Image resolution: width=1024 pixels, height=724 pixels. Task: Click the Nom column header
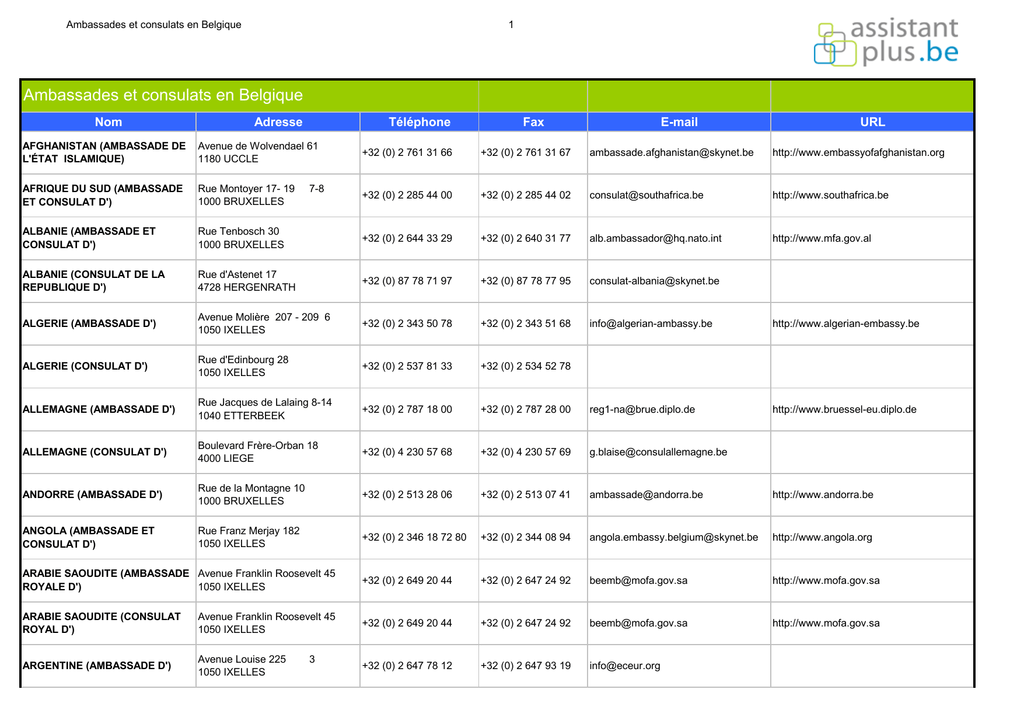(x=108, y=121)
